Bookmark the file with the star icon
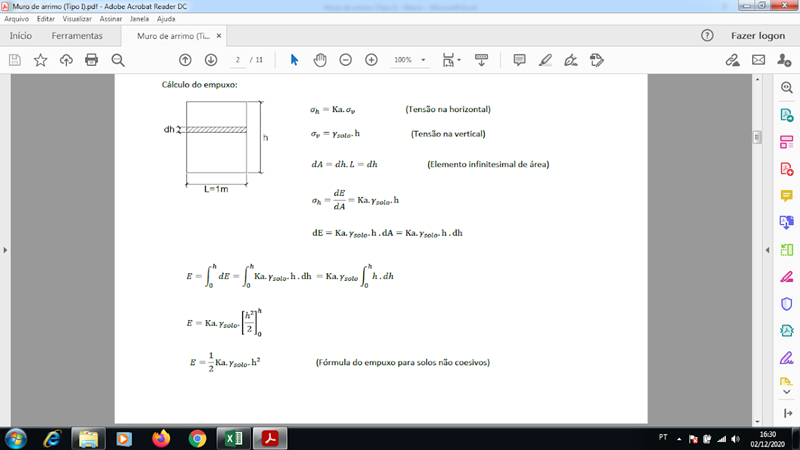Screen dimensions: 800x450 40,60
